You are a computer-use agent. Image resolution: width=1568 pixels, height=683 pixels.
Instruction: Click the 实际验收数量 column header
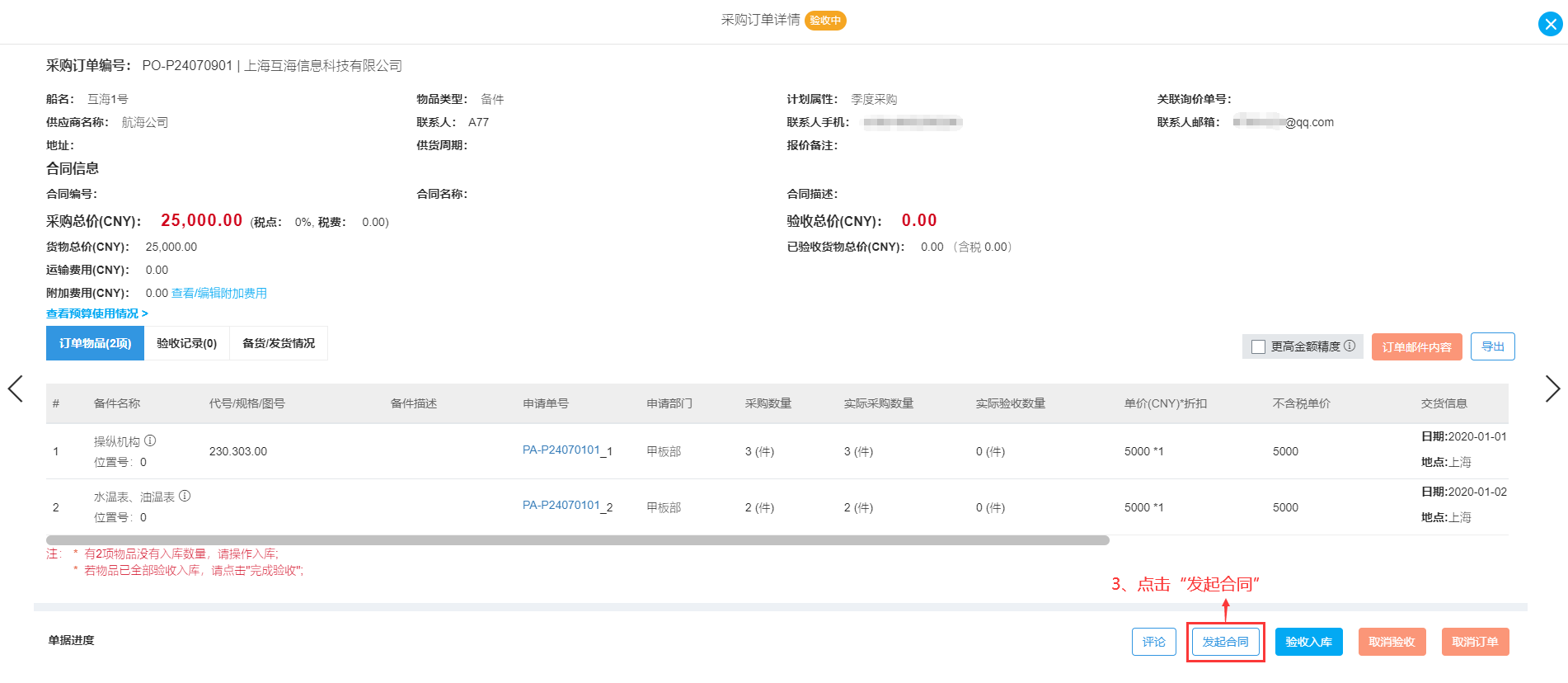1011,403
